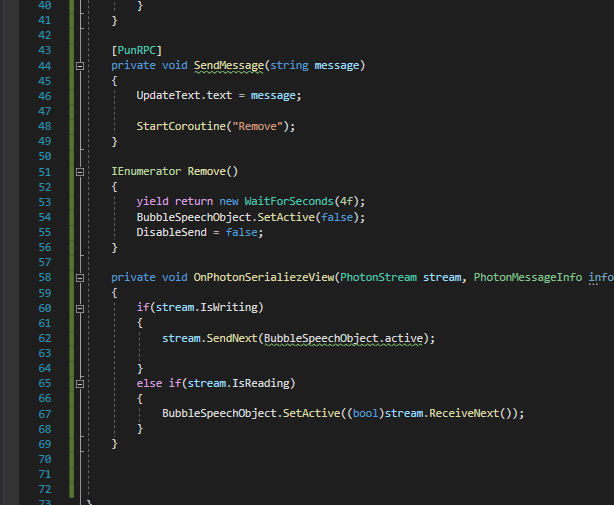The width and height of the screenshot is (614, 505).
Task: Click BubbleSpeechObject.active underlined warning
Action: coord(343,339)
